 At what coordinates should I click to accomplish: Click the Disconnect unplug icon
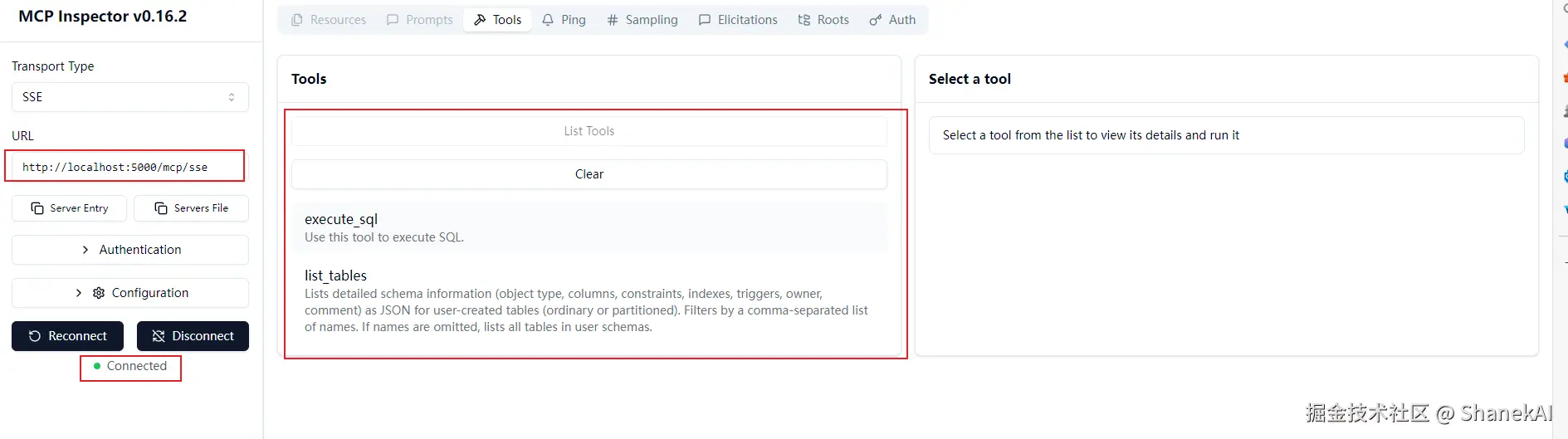coord(159,336)
